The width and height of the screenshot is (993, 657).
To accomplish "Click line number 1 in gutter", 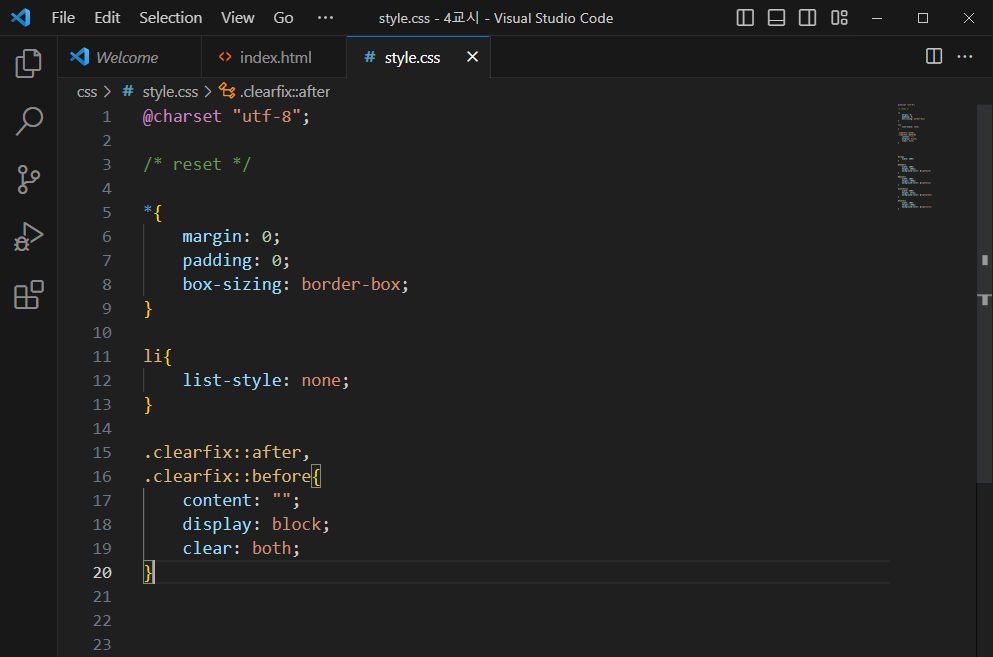I will pyautogui.click(x=106, y=117).
